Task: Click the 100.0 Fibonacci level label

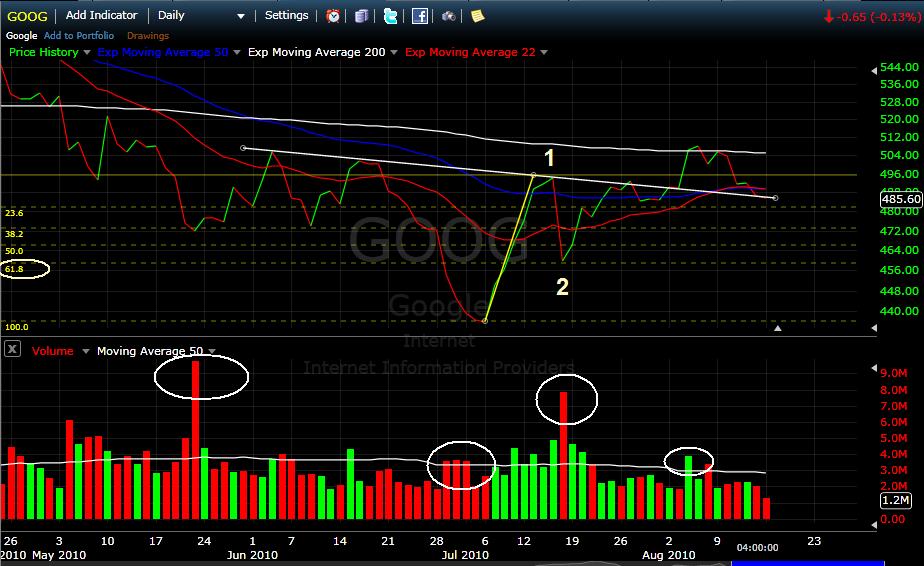Action: click(16, 327)
